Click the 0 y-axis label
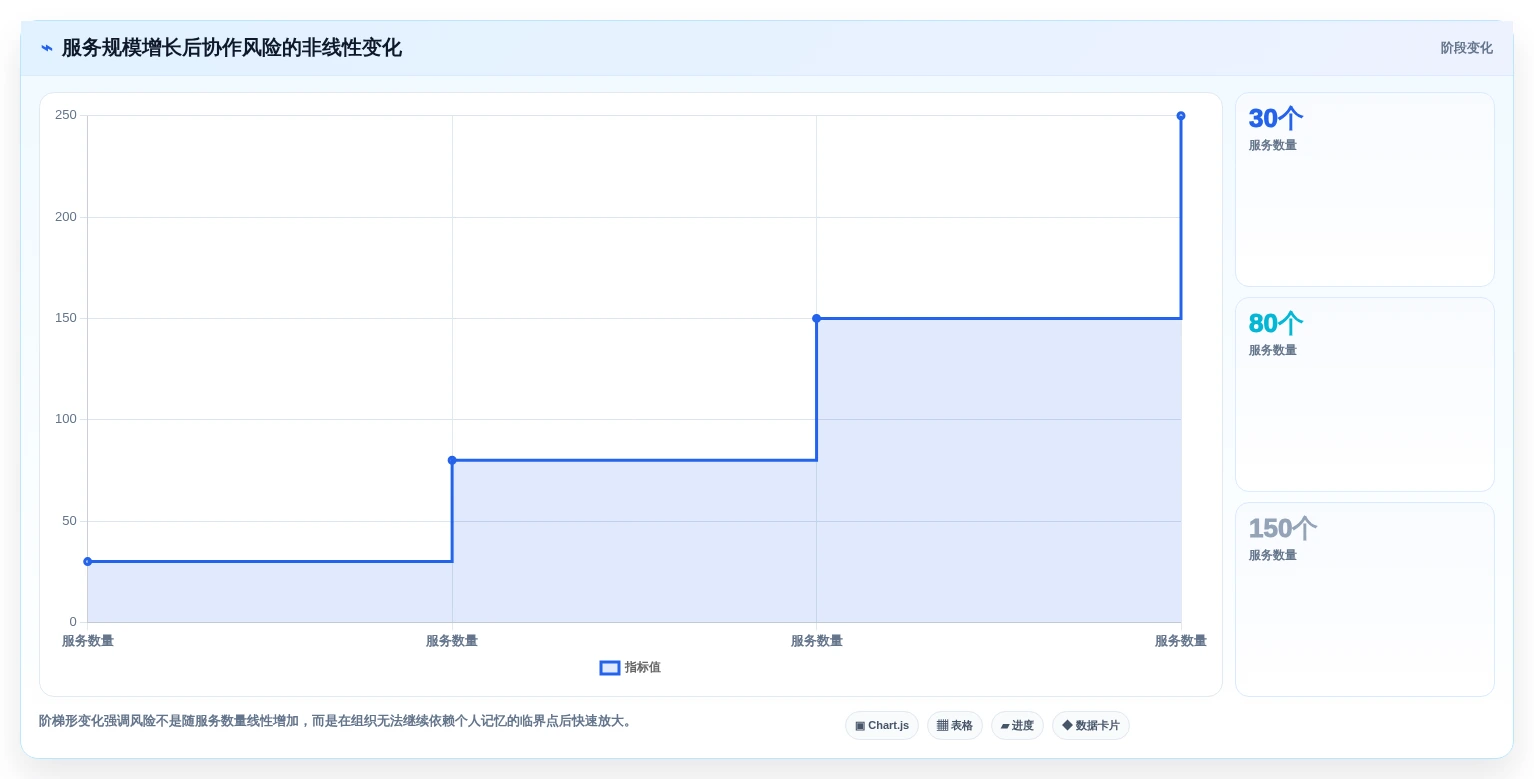The height and width of the screenshot is (779, 1534). [x=73, y=622]
